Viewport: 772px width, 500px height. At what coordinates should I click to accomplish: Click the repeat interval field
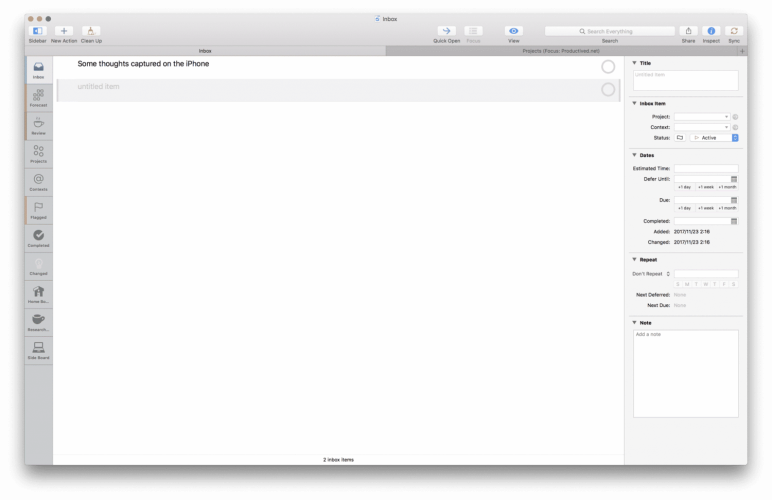coord(706,274)
